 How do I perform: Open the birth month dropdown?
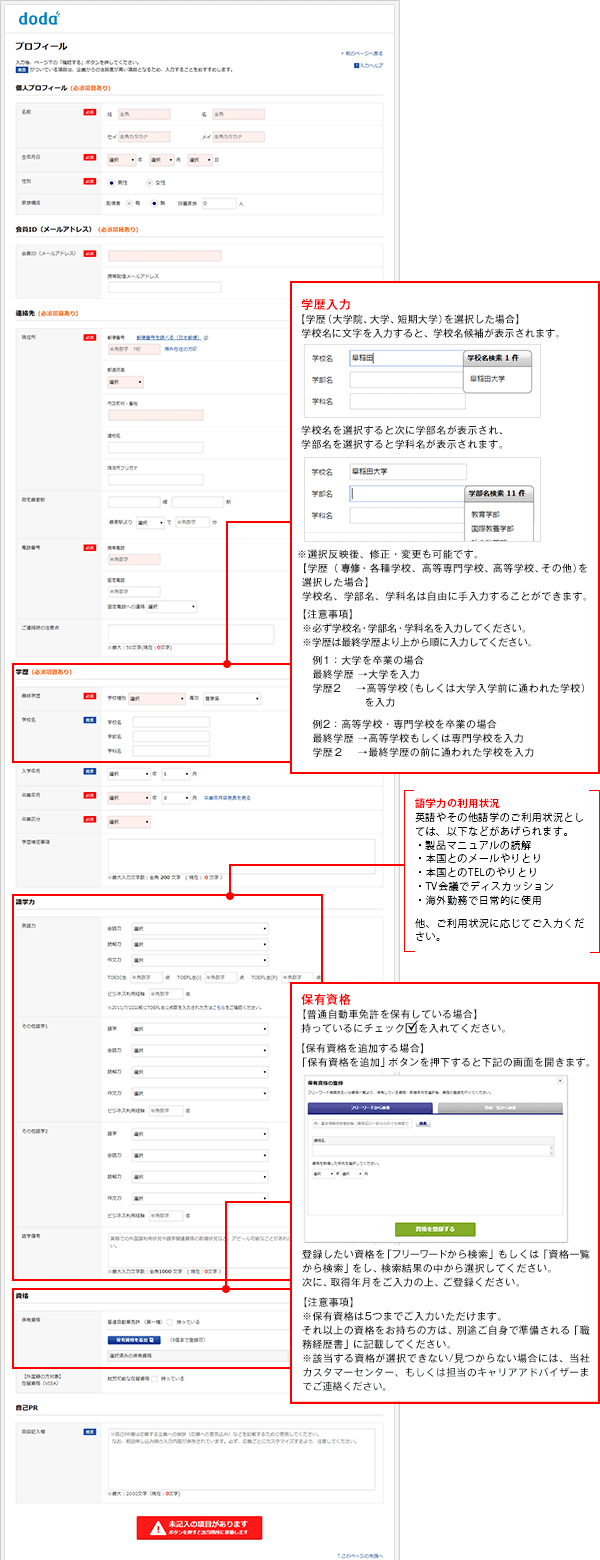tap(162, 158)
